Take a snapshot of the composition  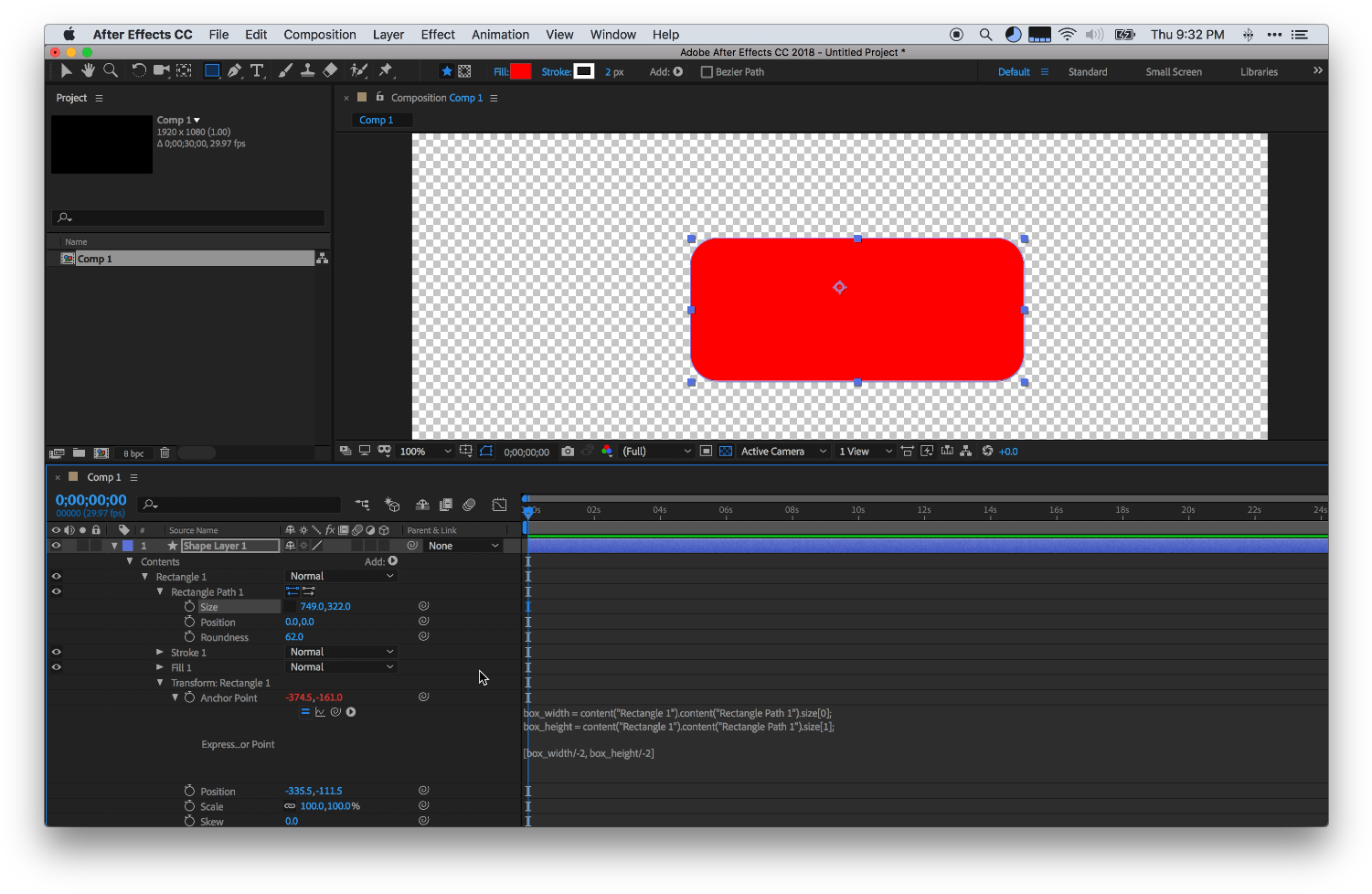pyautogui.click(x=568, y=451)
